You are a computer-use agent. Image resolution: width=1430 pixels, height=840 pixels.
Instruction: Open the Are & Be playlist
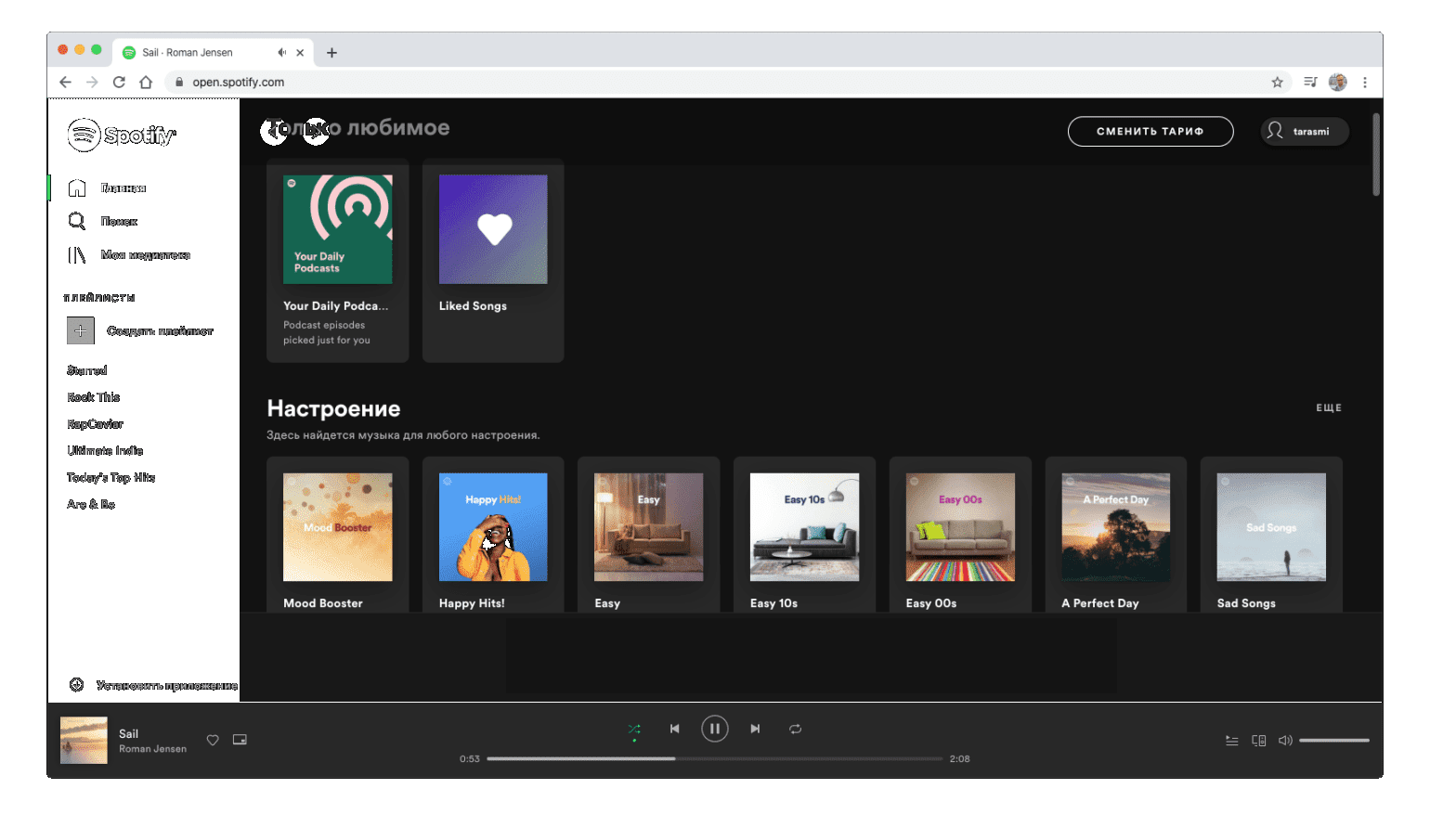(91, 505)
